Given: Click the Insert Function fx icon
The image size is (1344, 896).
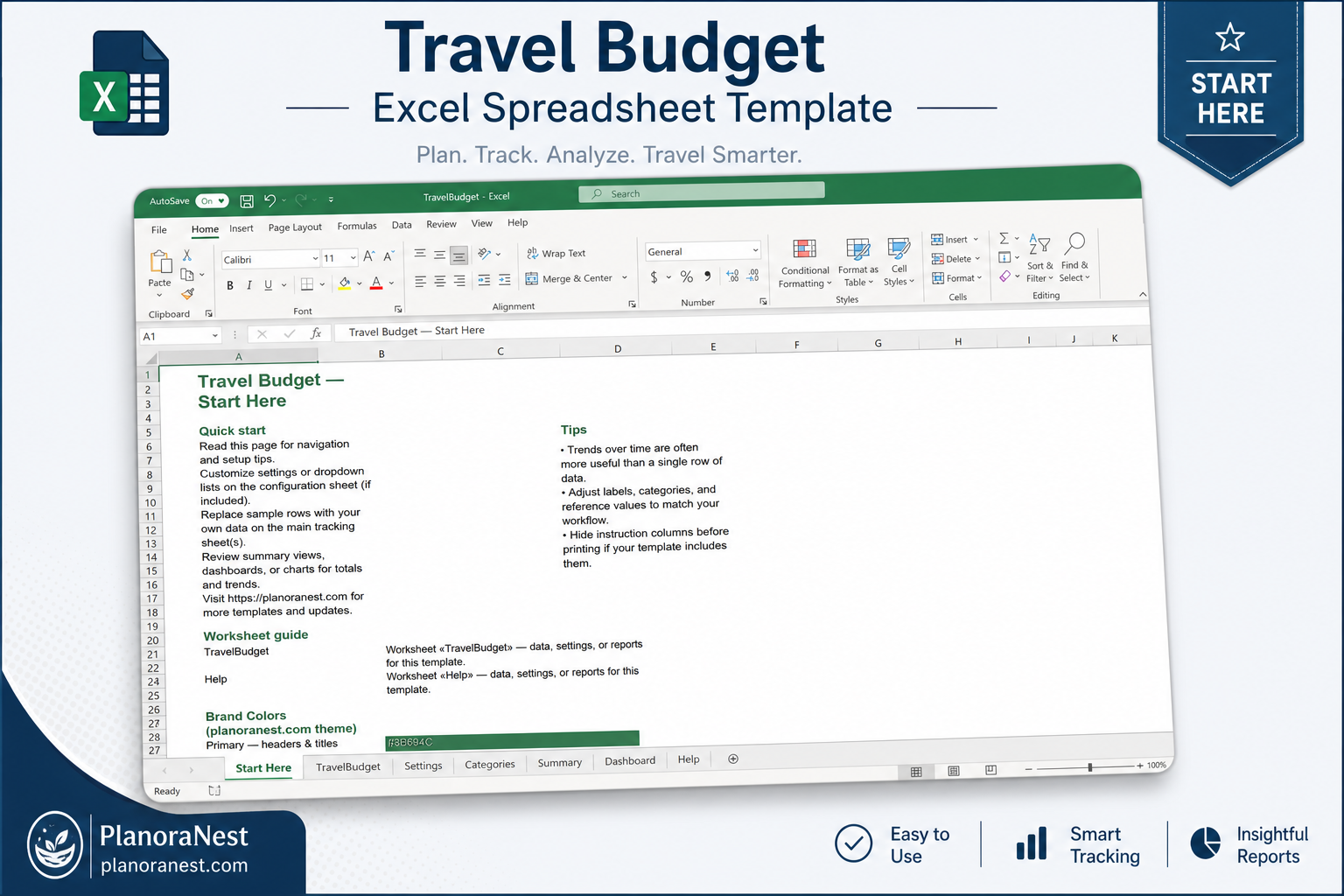Looking at the screenshot, I should click(x=316, y=333).
